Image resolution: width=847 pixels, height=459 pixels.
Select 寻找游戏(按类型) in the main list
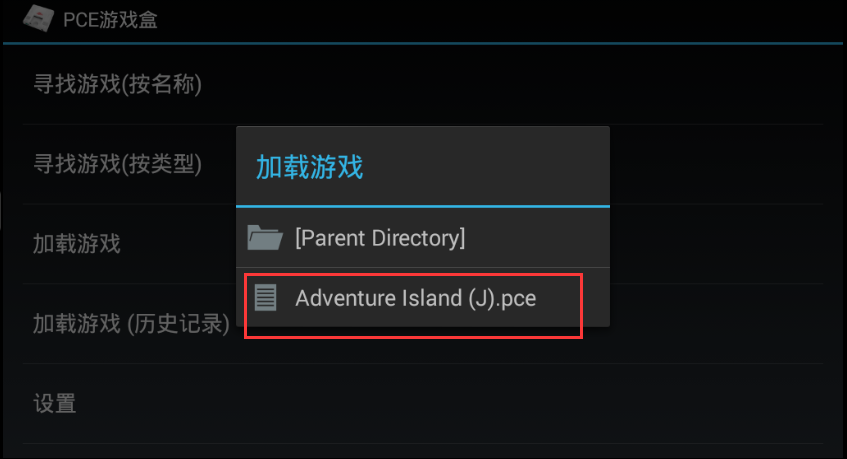118,164
